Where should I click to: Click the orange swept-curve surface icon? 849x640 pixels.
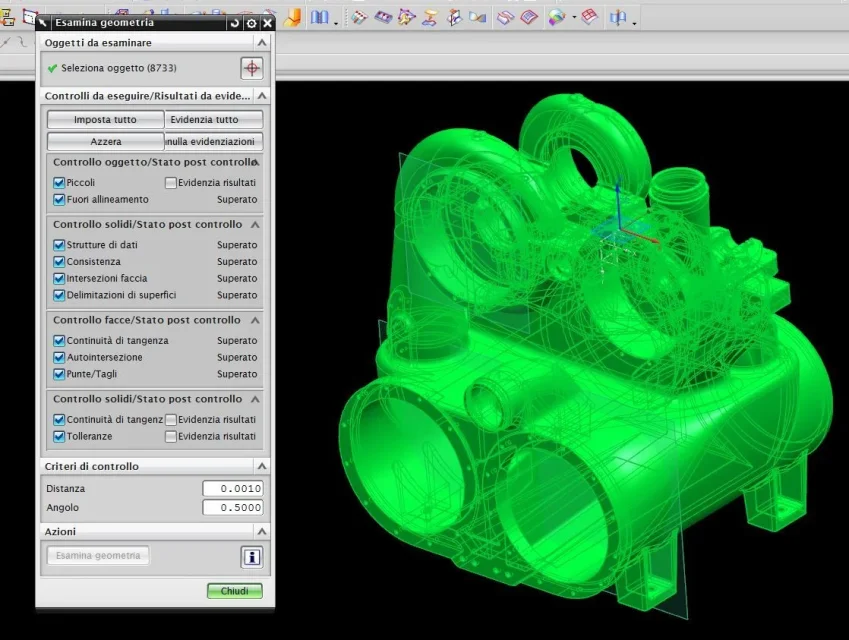click(430, 18)
